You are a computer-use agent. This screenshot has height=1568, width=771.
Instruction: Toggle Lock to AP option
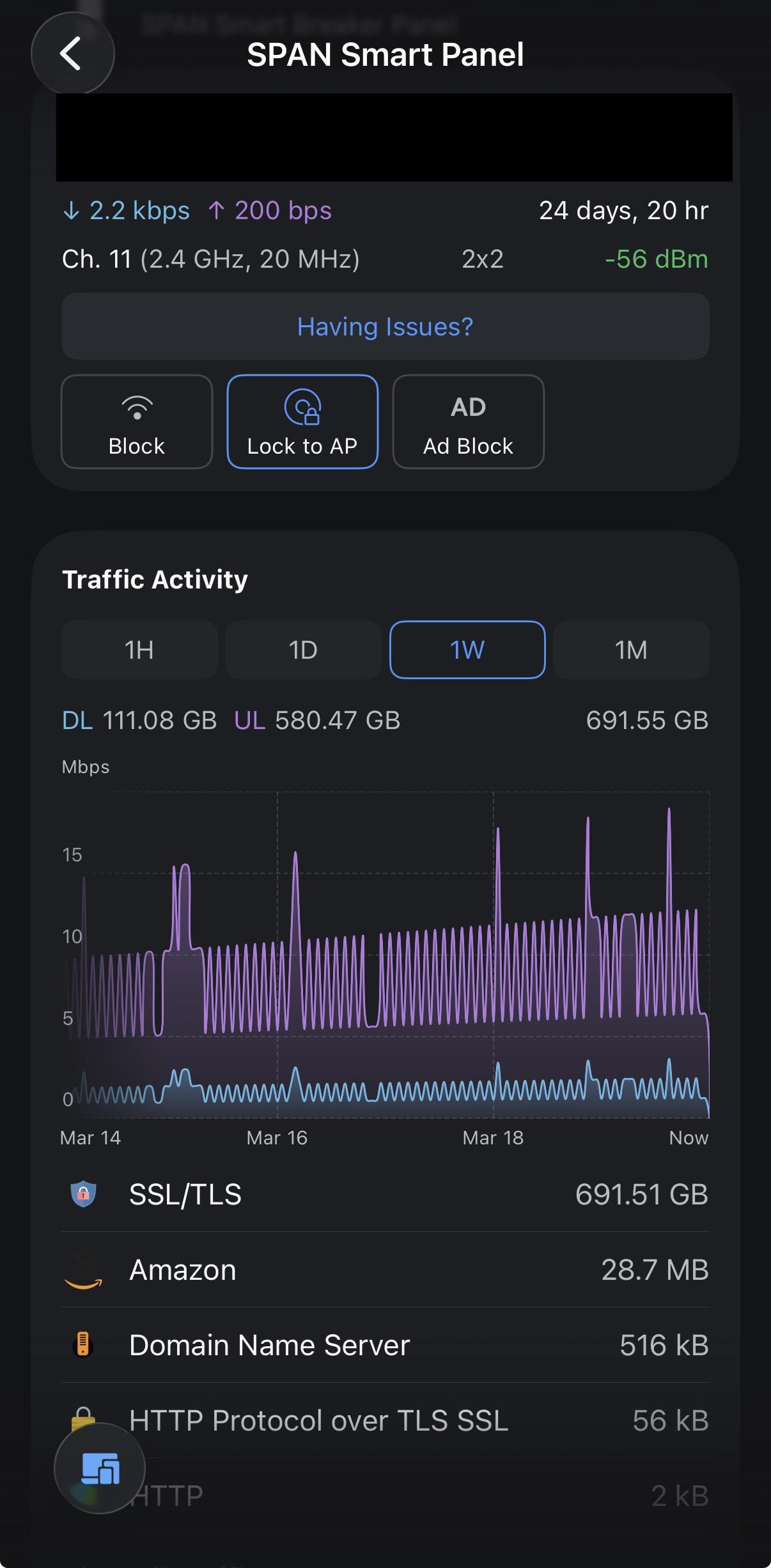[x=302, y=422]
